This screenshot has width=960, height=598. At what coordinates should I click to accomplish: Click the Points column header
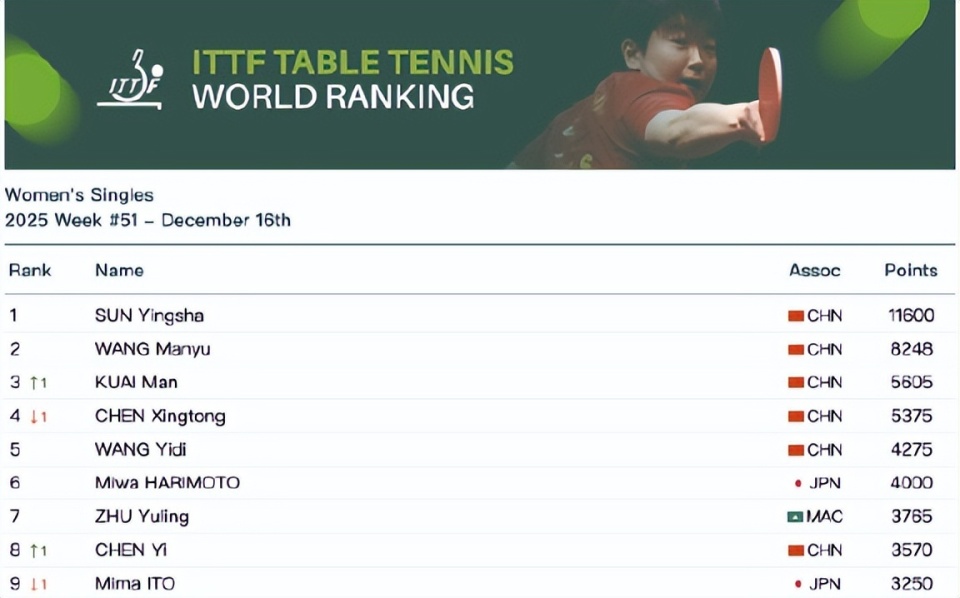[911, 270]
